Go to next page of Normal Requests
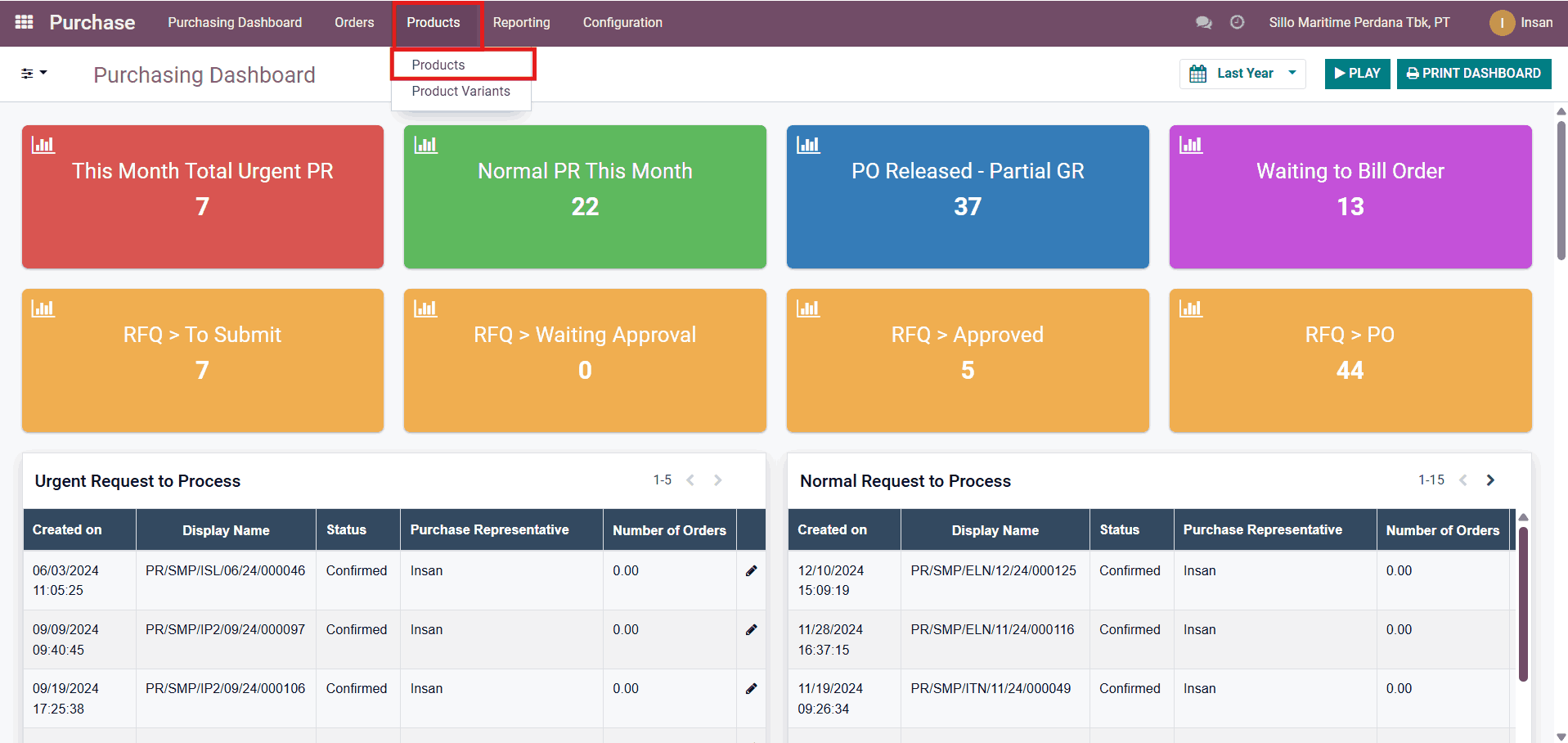The width and height of the screenshot is (1568, 743). [x=1489, y=480]
